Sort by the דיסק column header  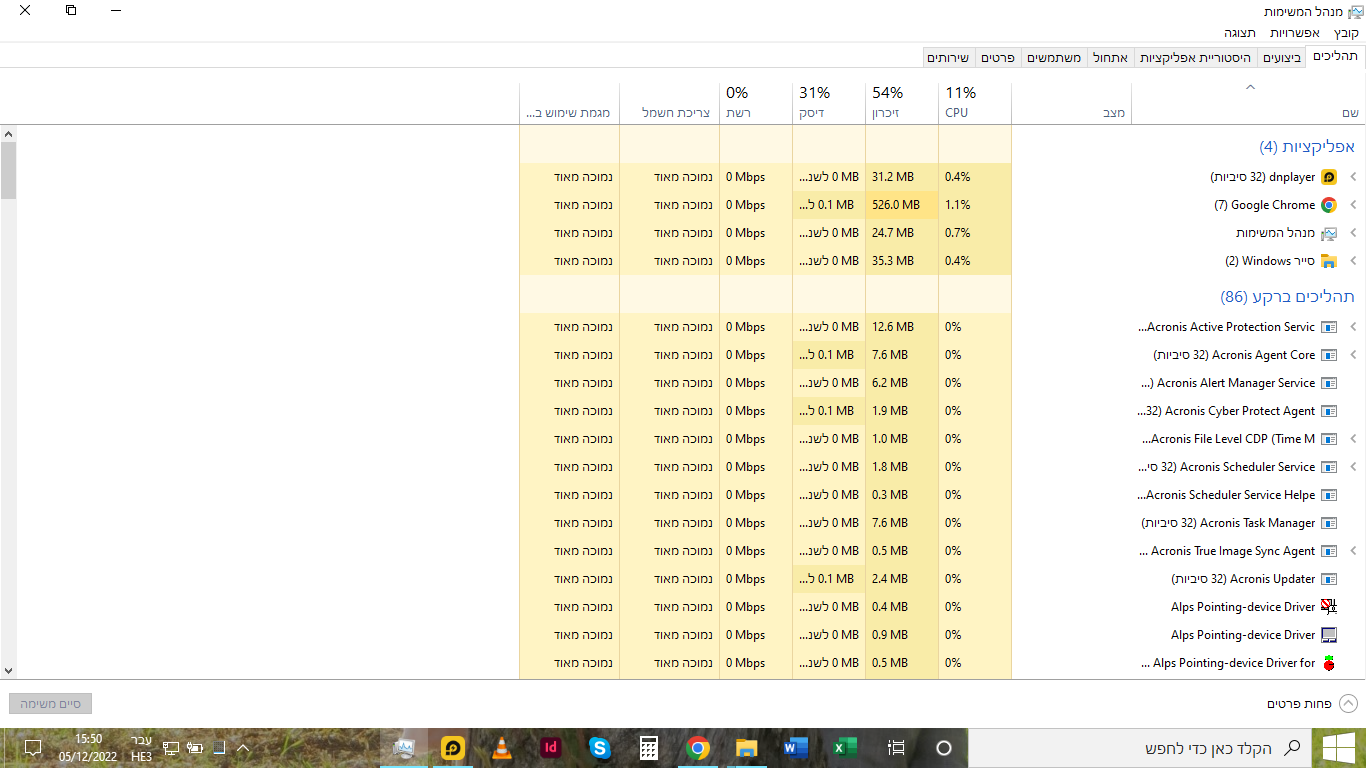click(x=829, y=102)
